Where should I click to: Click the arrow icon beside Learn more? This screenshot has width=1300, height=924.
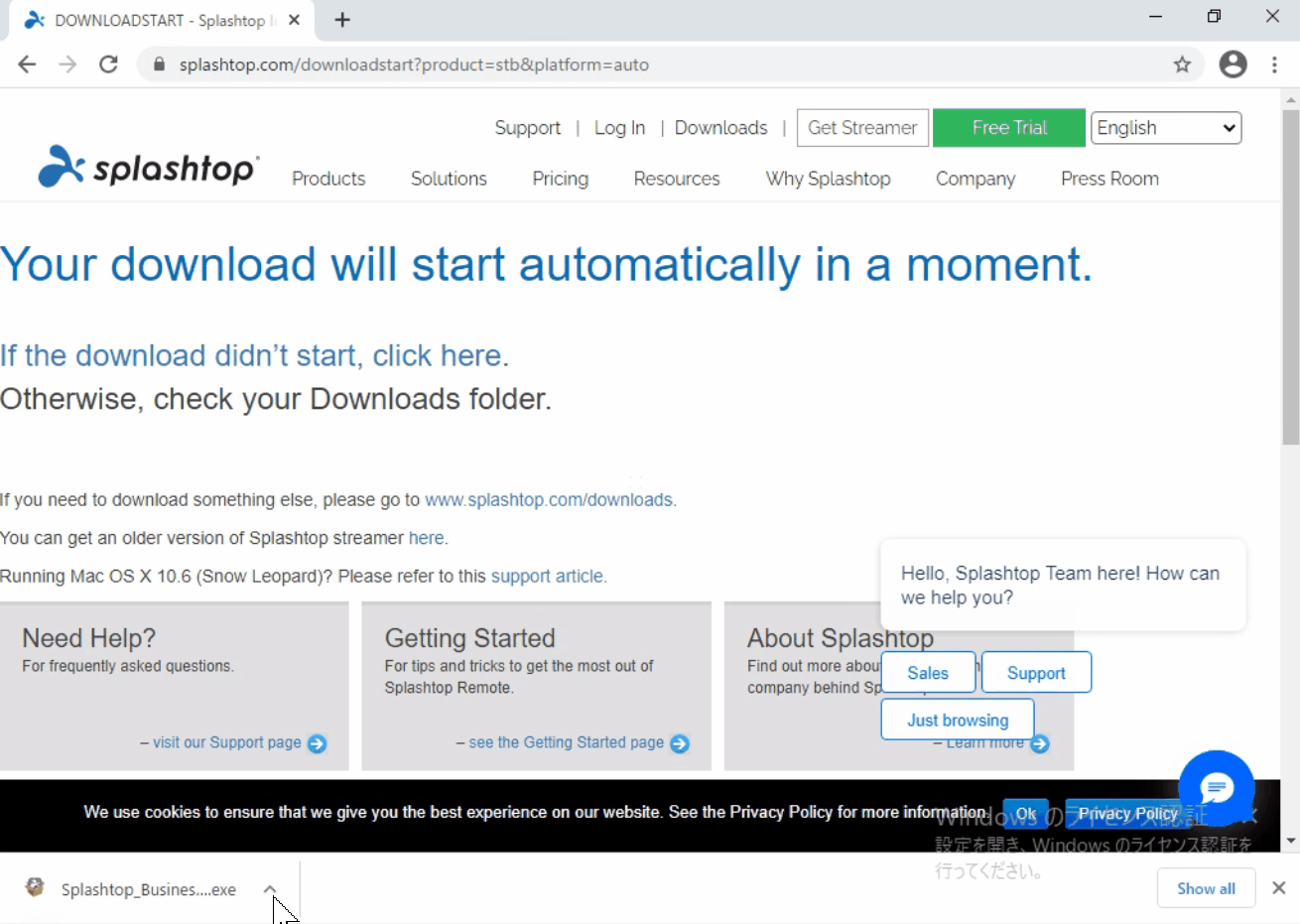1039,743
